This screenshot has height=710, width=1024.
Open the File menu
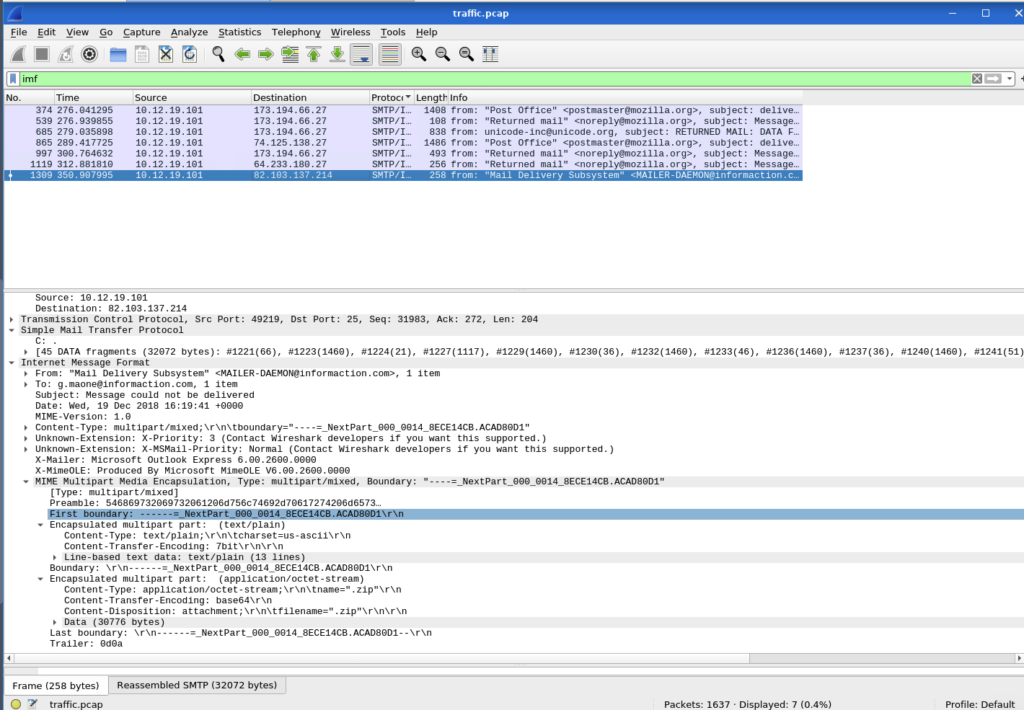click(19, 32)
